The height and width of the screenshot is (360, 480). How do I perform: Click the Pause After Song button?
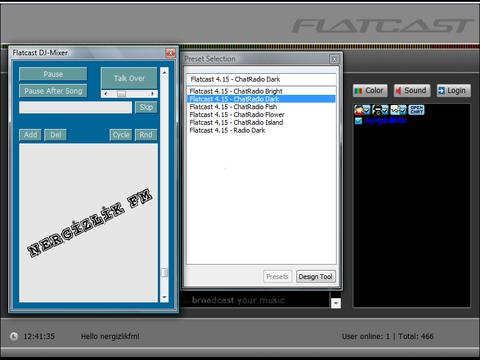coord(53,91)
